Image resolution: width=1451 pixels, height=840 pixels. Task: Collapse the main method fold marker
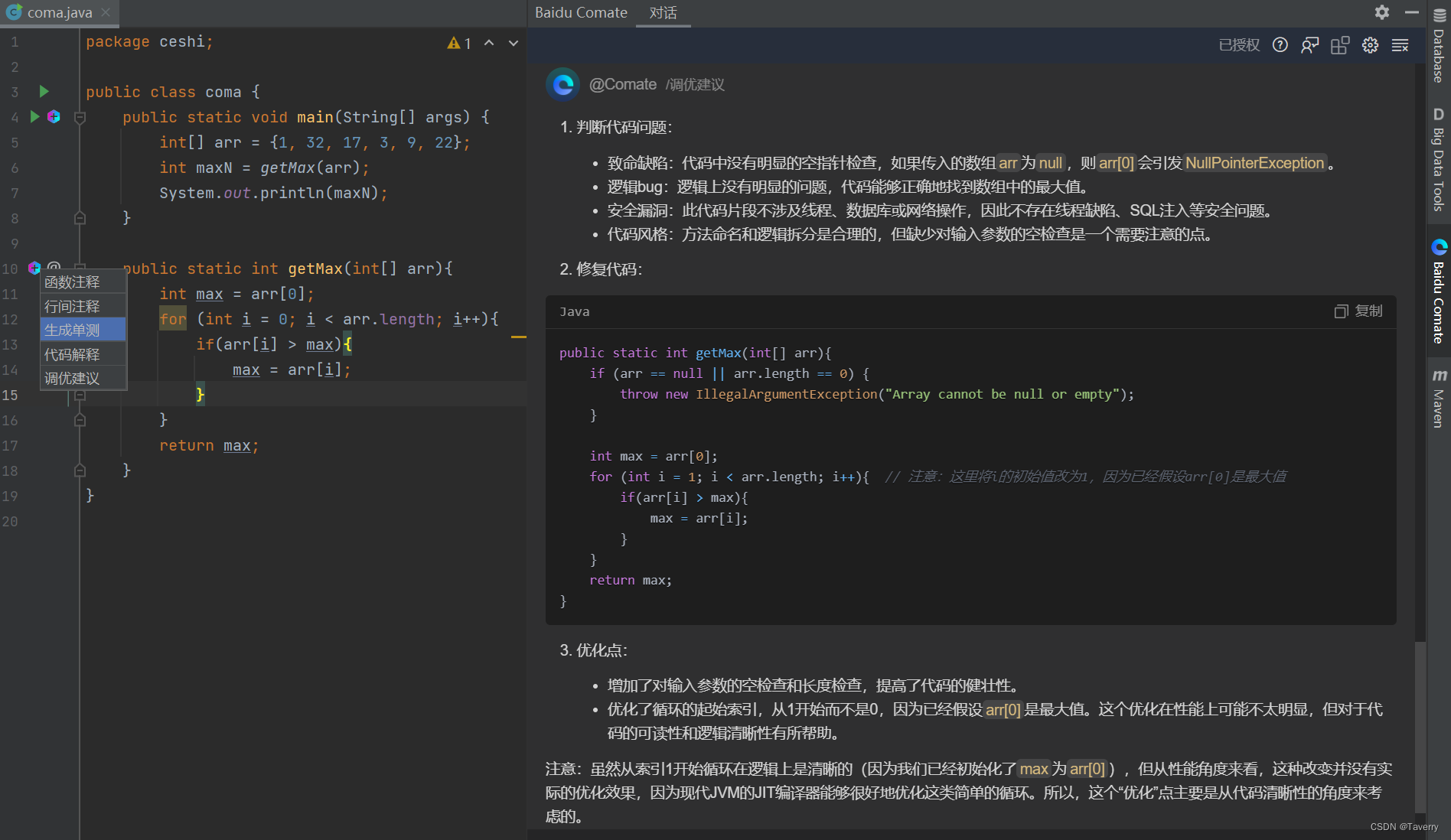[x=80, y=117]
